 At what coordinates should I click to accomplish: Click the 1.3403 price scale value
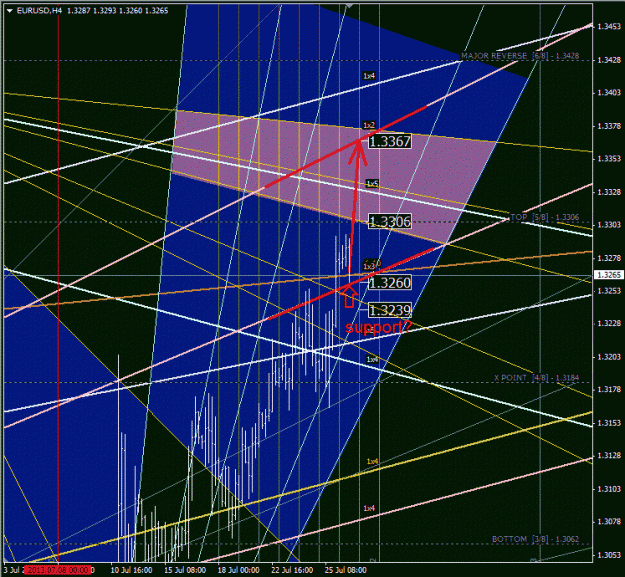609,92
